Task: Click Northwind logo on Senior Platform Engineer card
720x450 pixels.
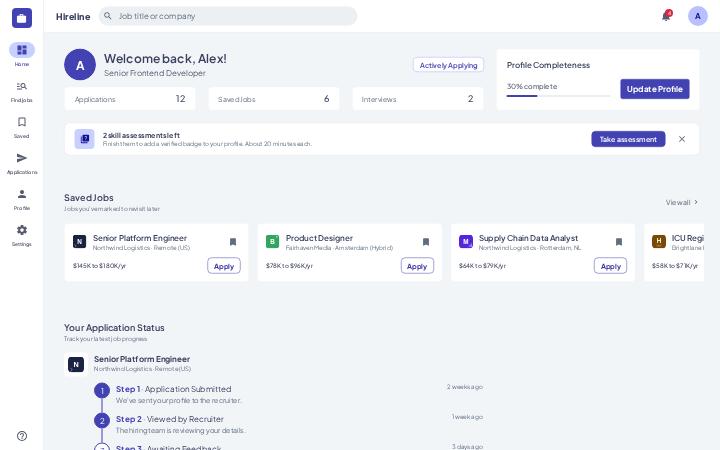Action: point(79,242)
